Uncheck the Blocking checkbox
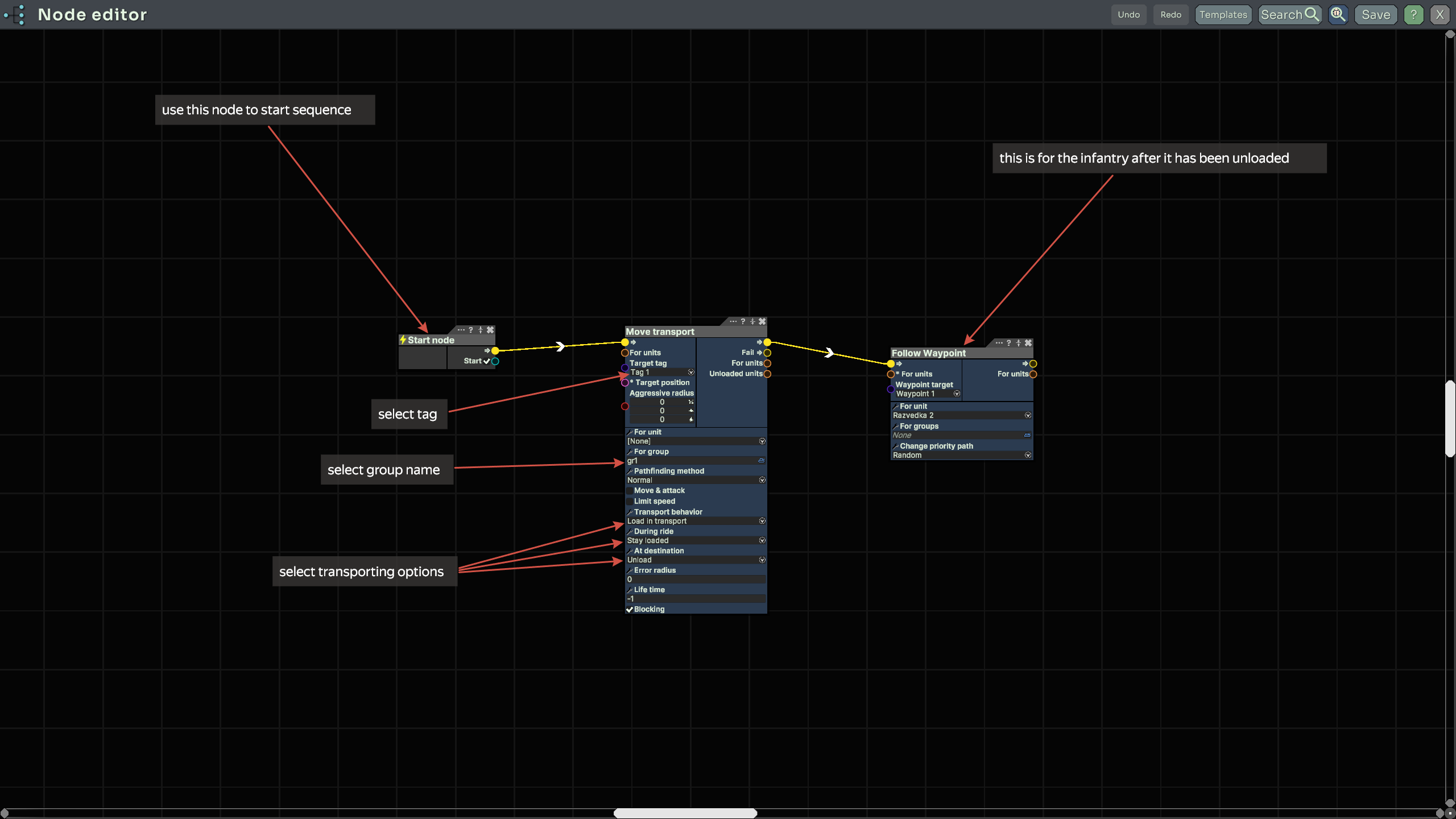Screen dimensions: 1456x819 coord(630,609)
